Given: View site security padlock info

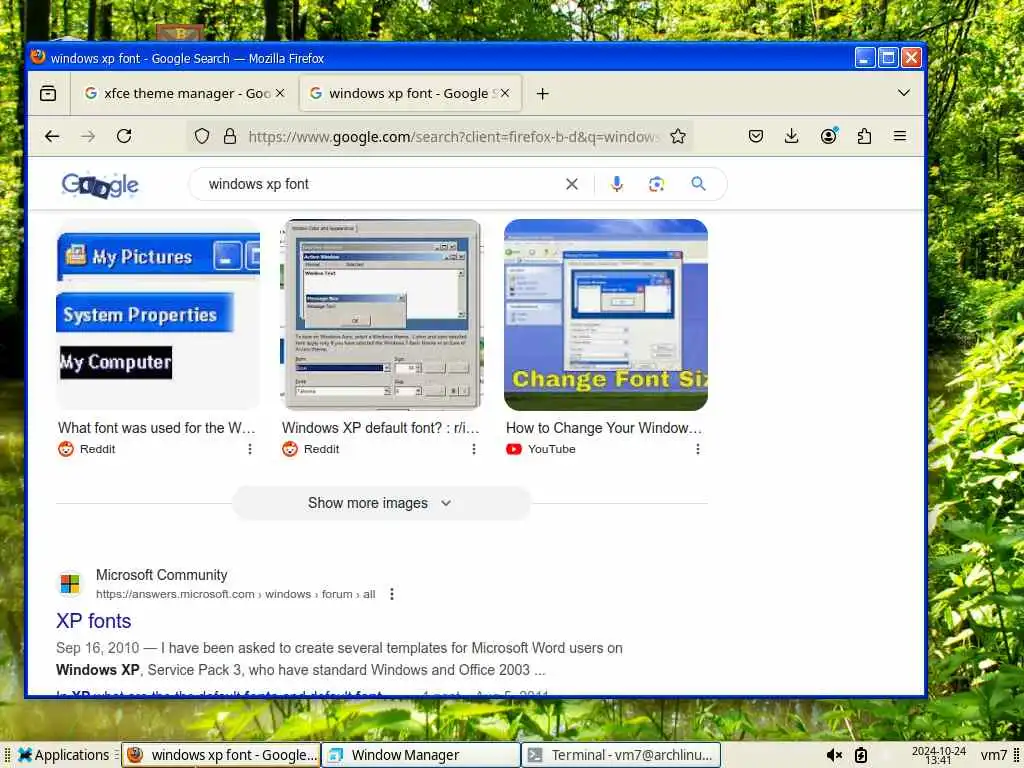Looking at the screenshot, I should pyautogui.click(x=230, y=136).
